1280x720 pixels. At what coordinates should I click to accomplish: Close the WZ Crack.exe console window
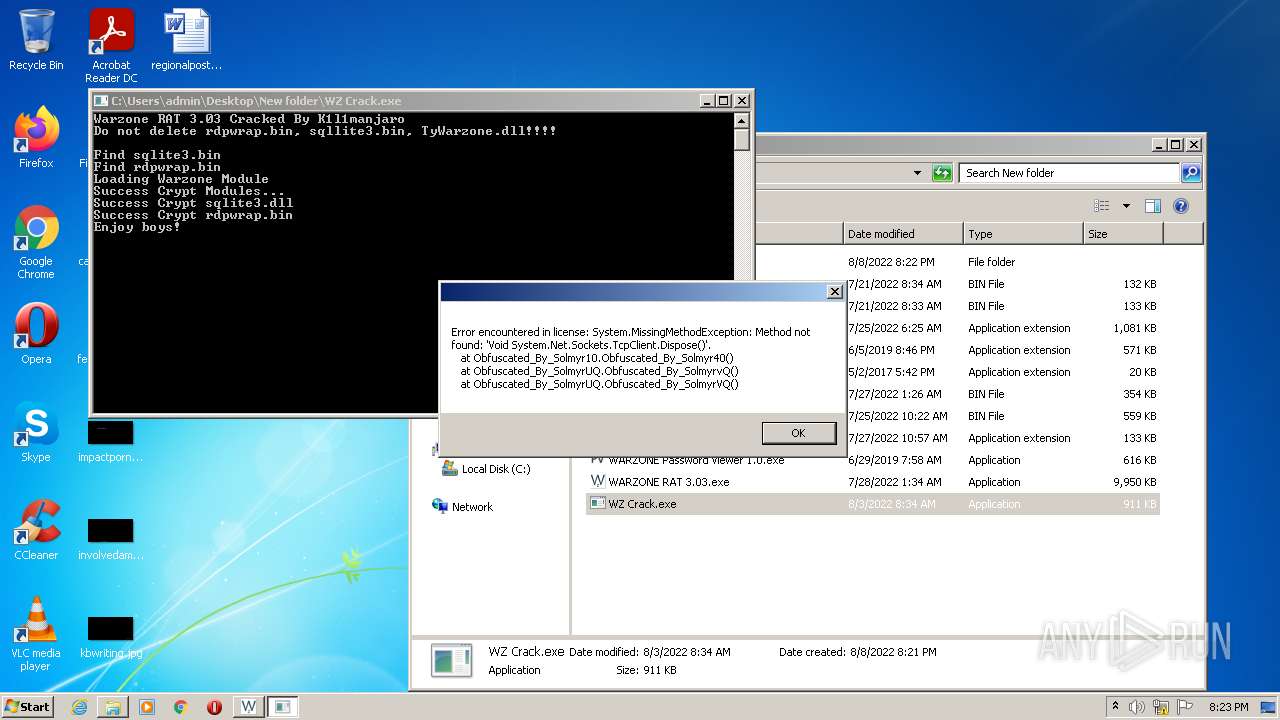coord(741,101)
